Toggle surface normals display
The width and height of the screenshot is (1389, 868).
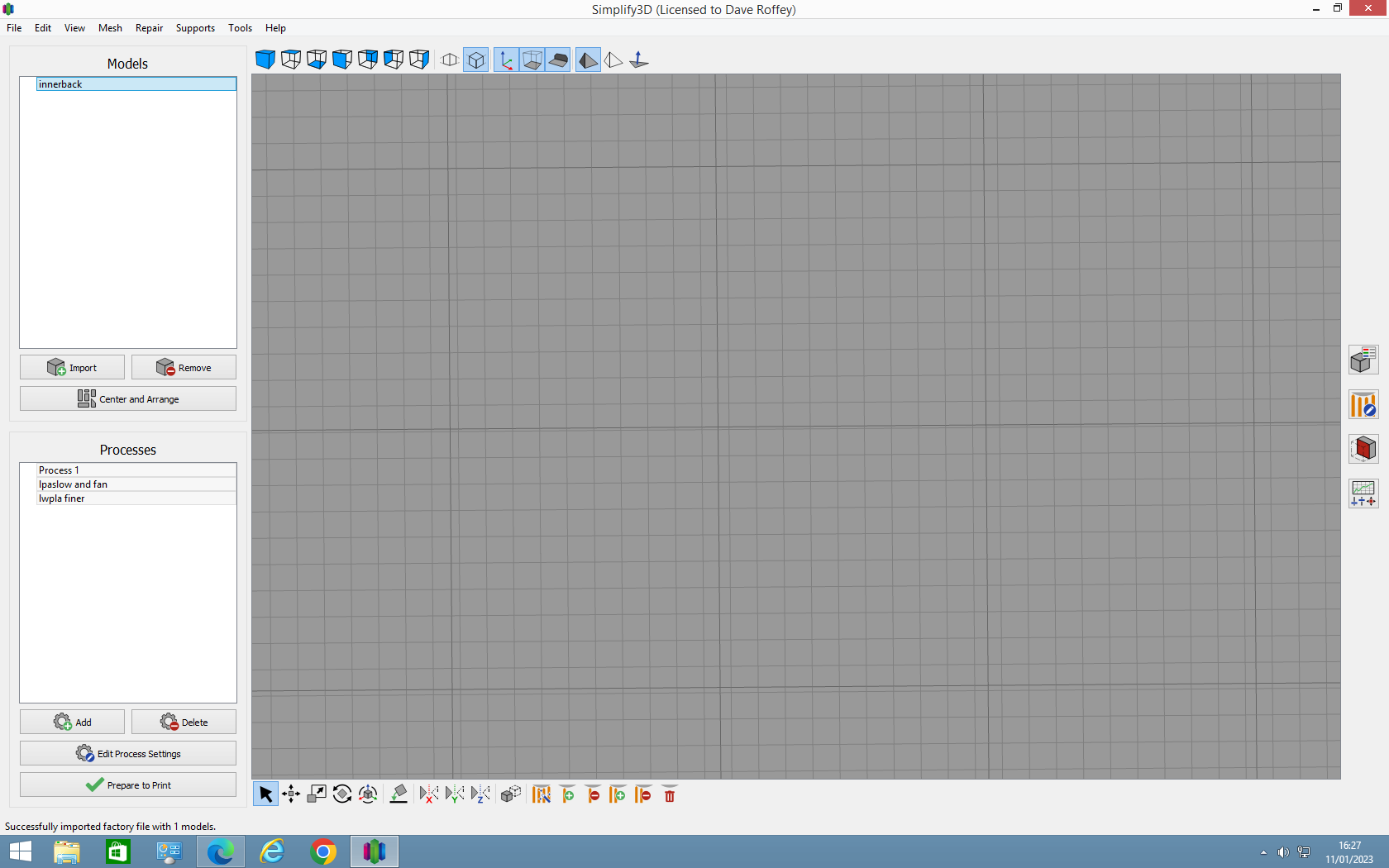[x=639, y=60]
